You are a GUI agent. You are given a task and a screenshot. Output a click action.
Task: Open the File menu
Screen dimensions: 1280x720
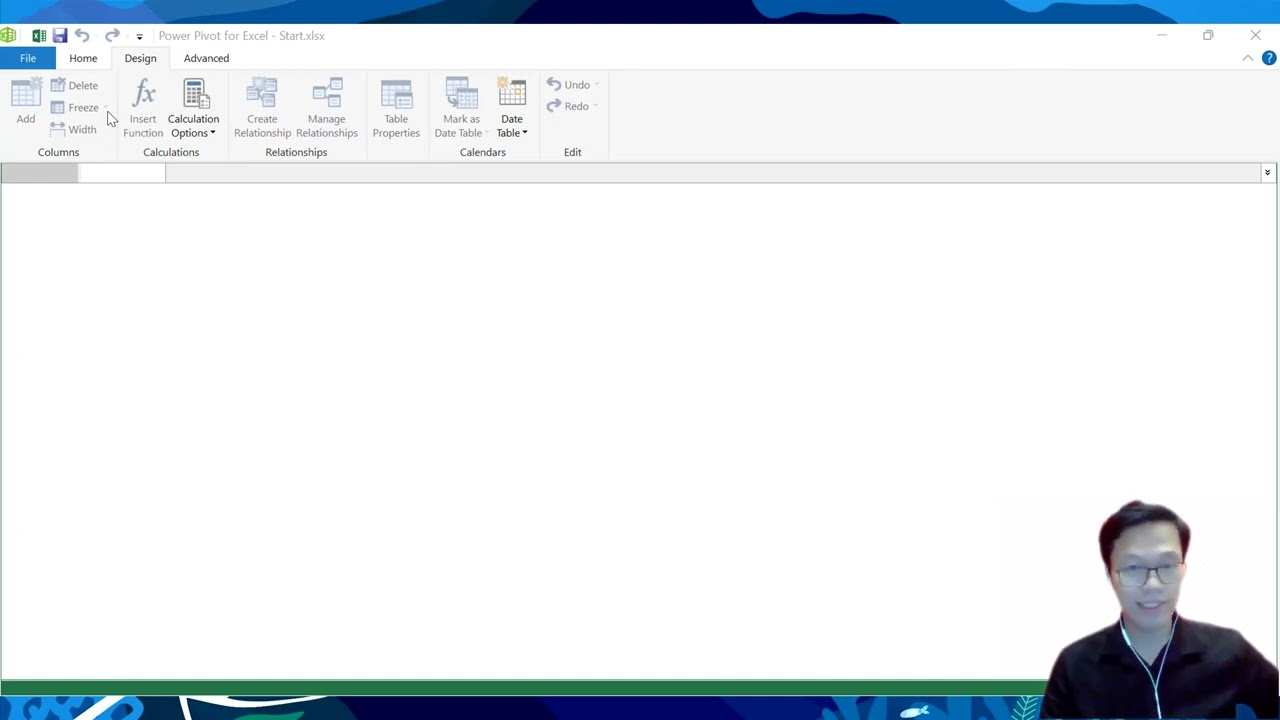coord(28,58)
